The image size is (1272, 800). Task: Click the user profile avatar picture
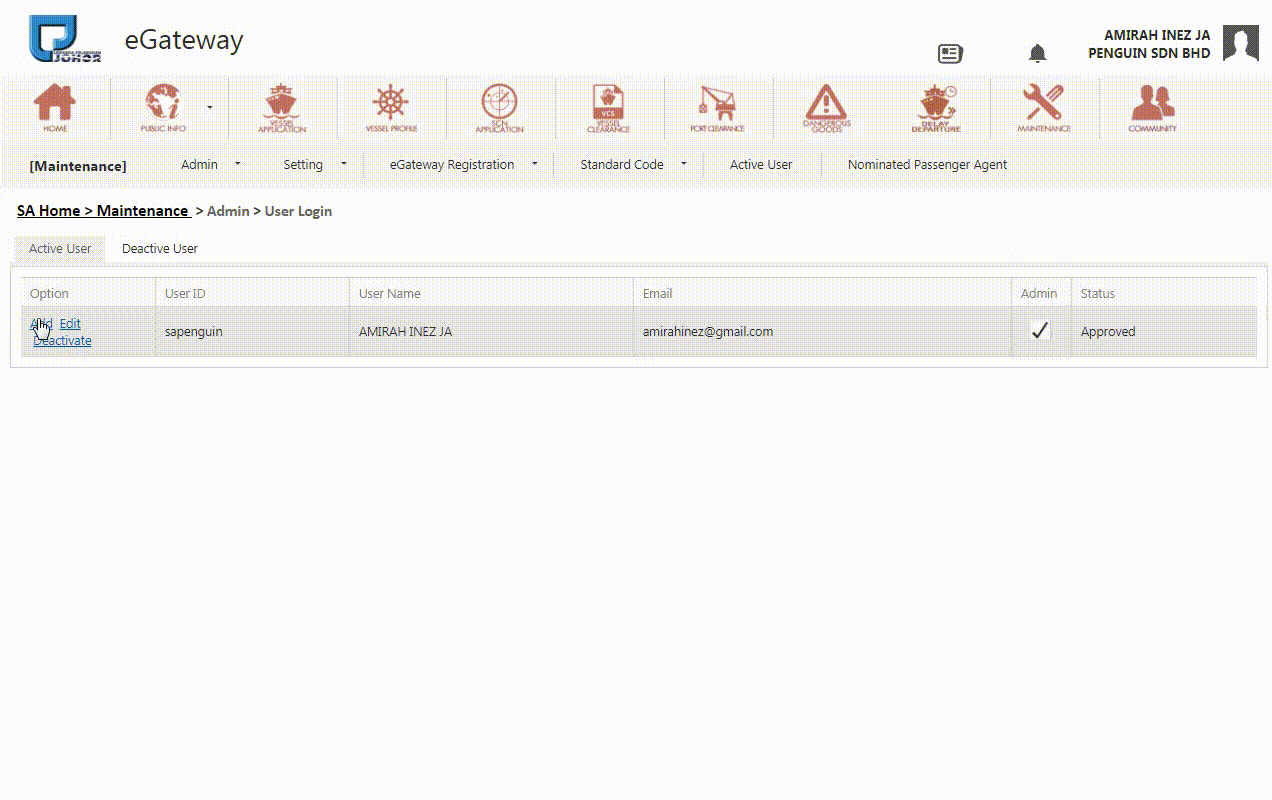(x=1241, y=44)
